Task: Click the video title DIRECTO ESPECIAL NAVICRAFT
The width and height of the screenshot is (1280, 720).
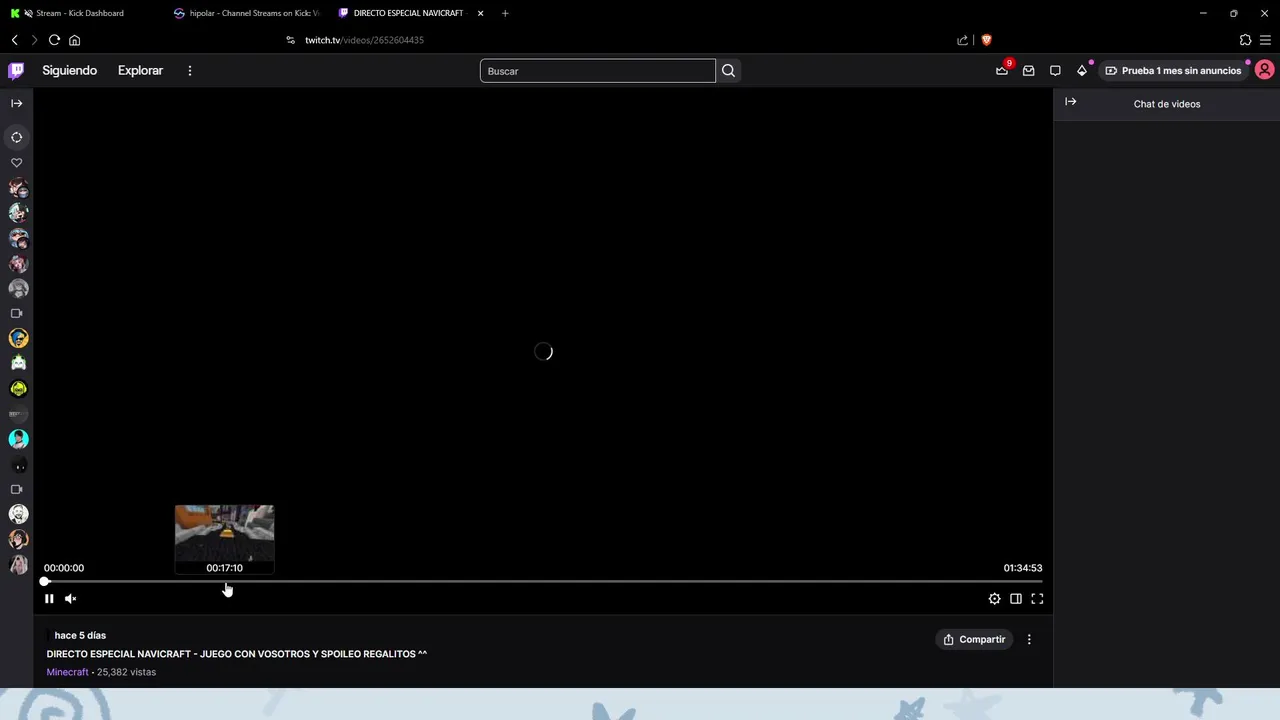Action: tap(236, 654)
